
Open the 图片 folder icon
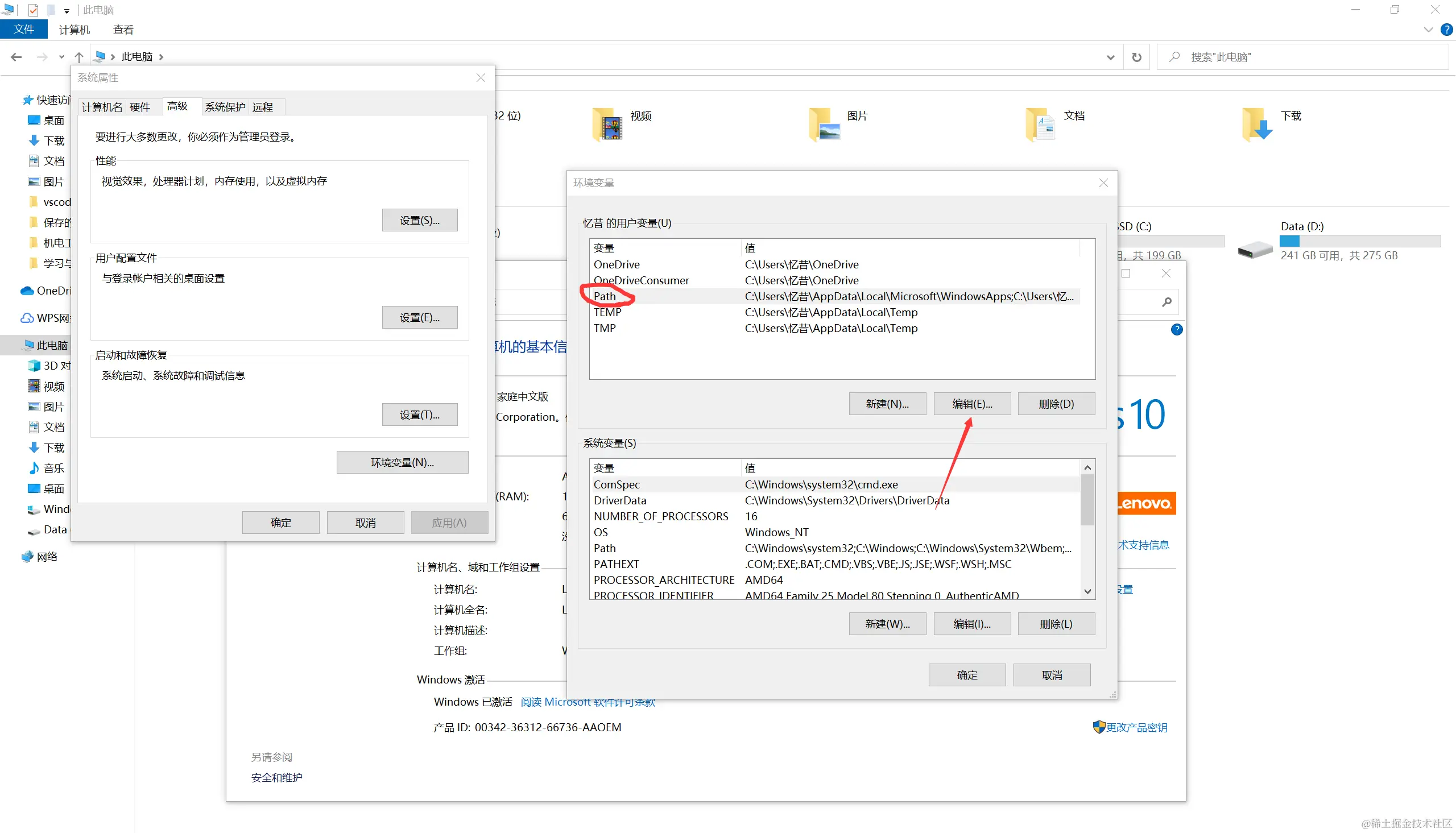click(824, 125)
